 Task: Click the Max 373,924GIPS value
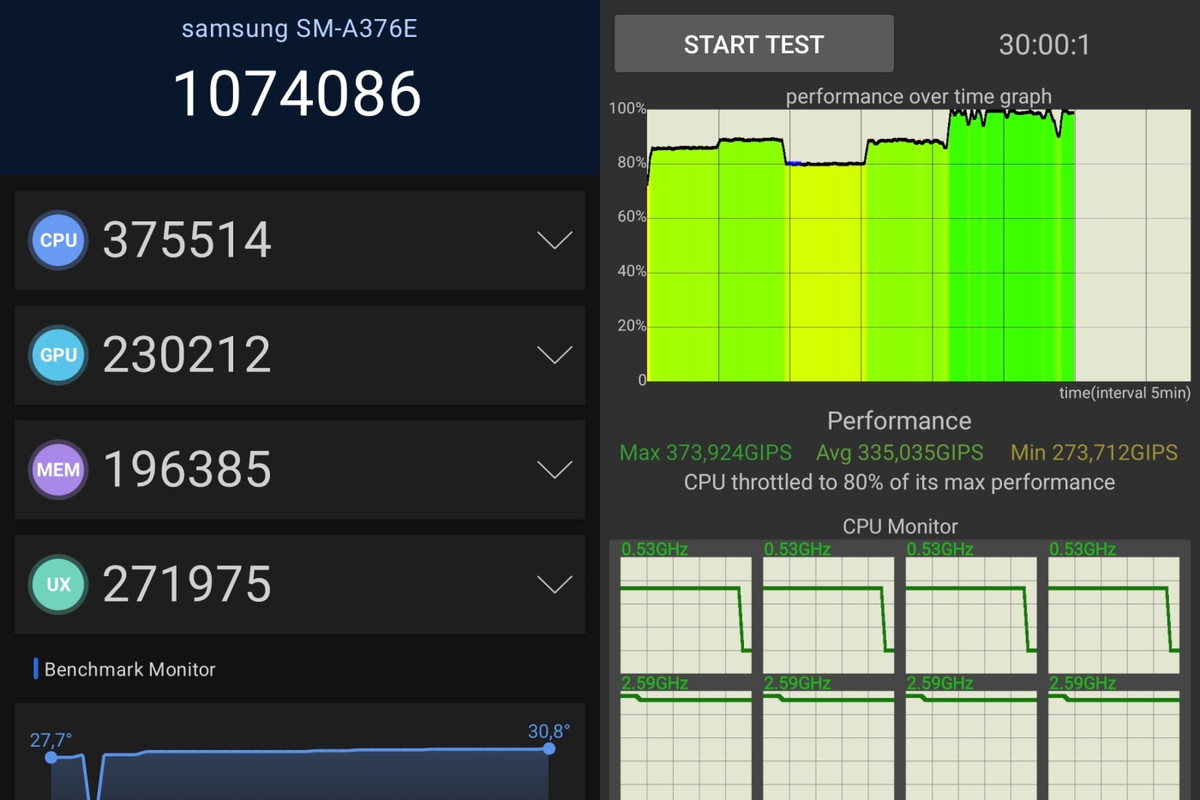705,453
